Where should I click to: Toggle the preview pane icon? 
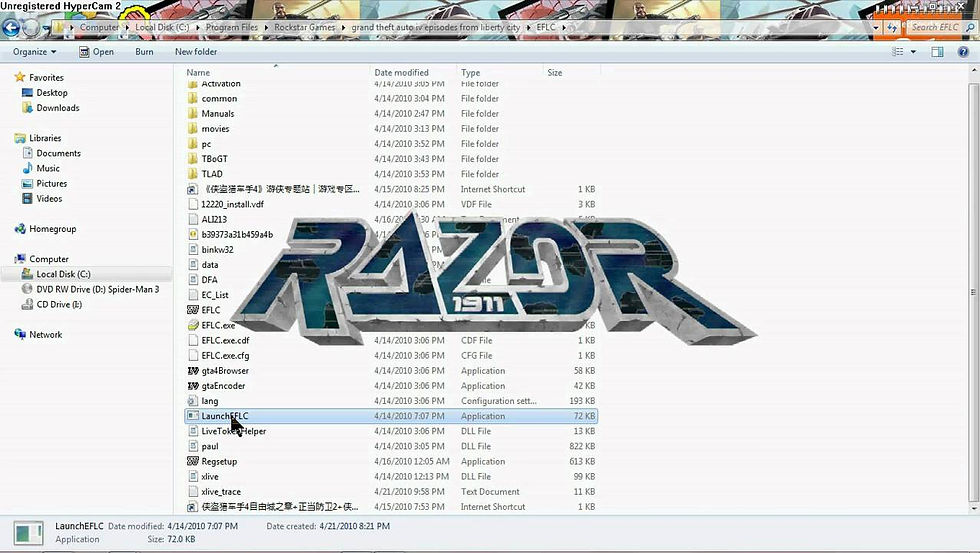pos(937,52)
